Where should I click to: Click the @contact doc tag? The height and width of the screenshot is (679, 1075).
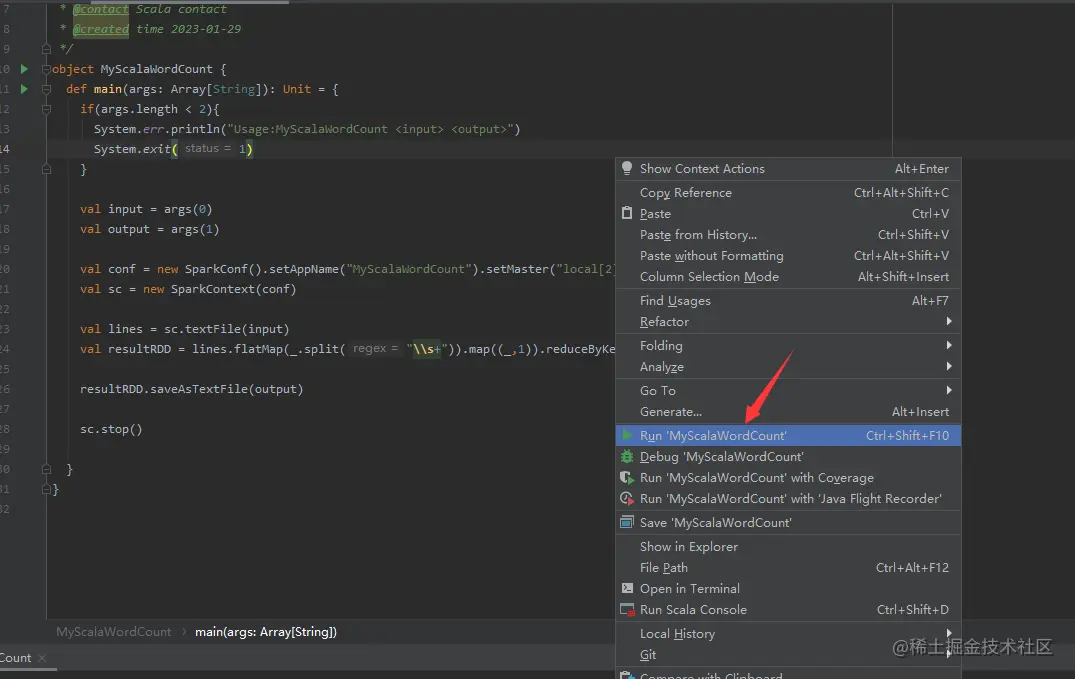point(101,10)
